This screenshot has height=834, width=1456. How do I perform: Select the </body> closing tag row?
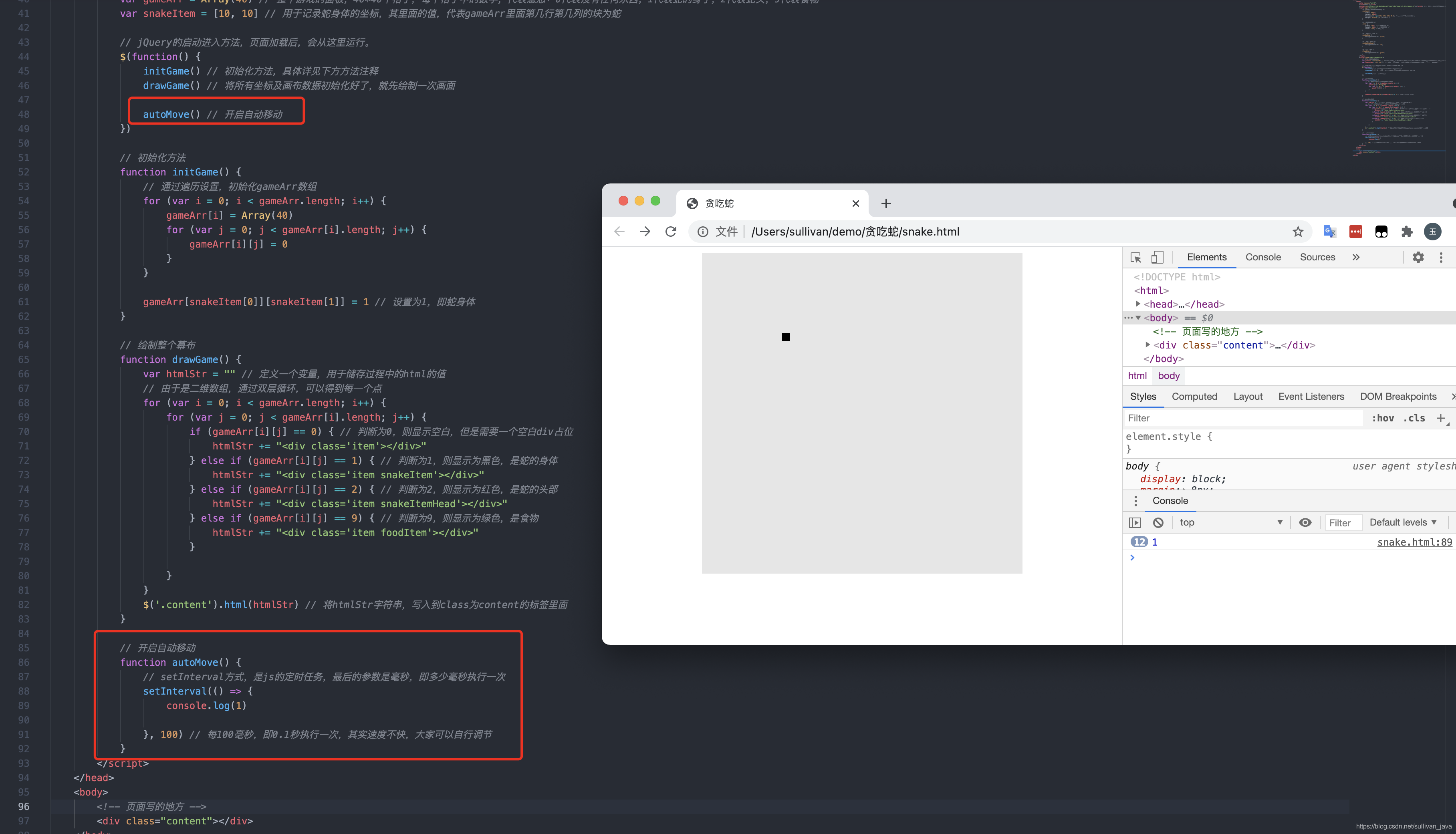(x=1163, y=359)
